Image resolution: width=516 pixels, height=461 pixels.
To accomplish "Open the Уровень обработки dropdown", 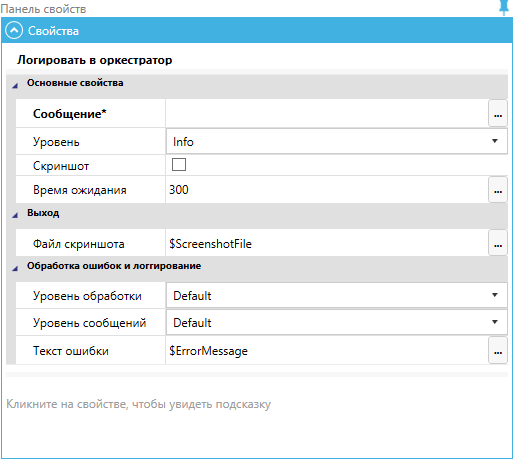I will [337, 295].
